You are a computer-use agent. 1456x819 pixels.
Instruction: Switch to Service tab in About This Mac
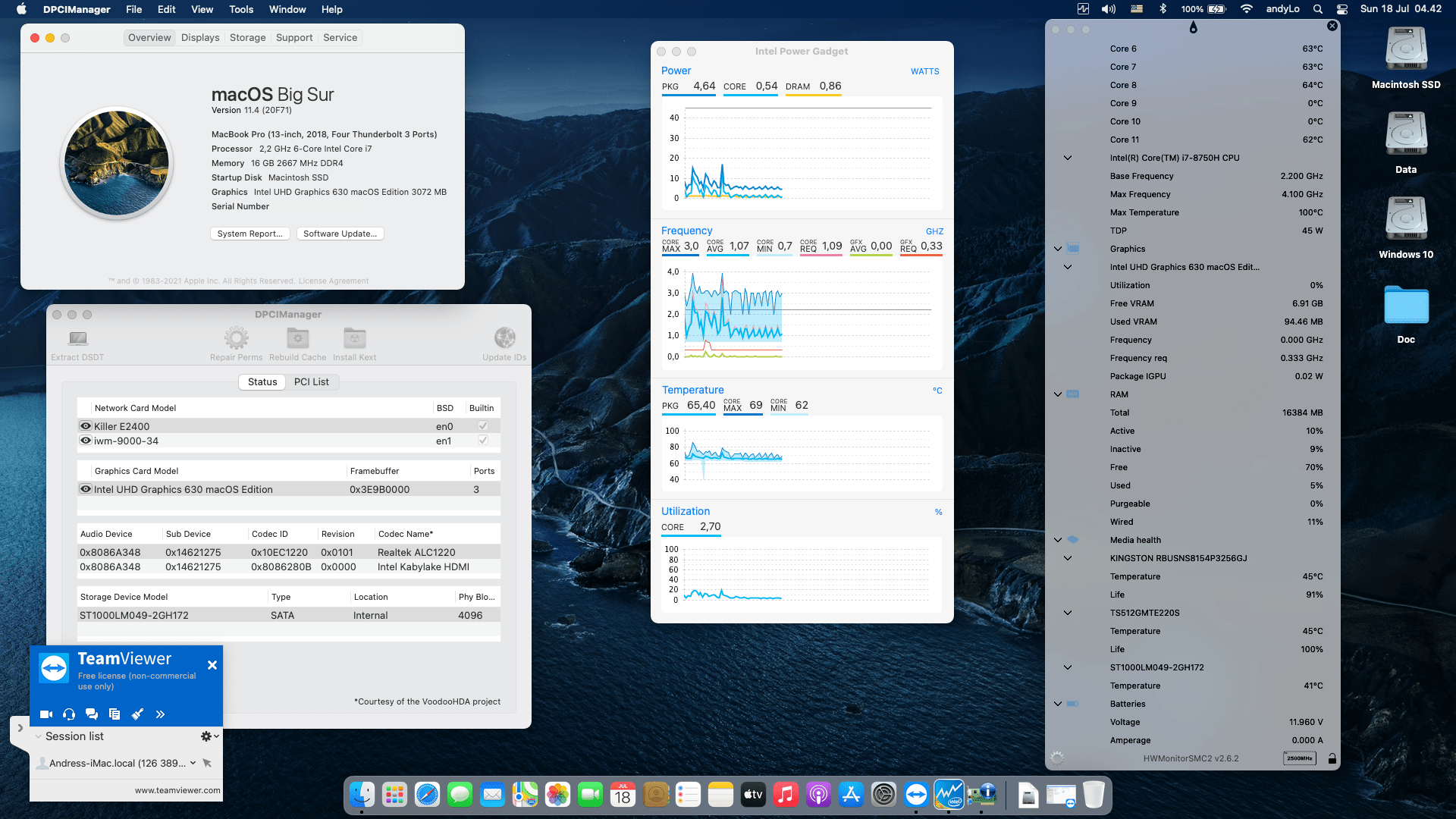pos(340,38)
